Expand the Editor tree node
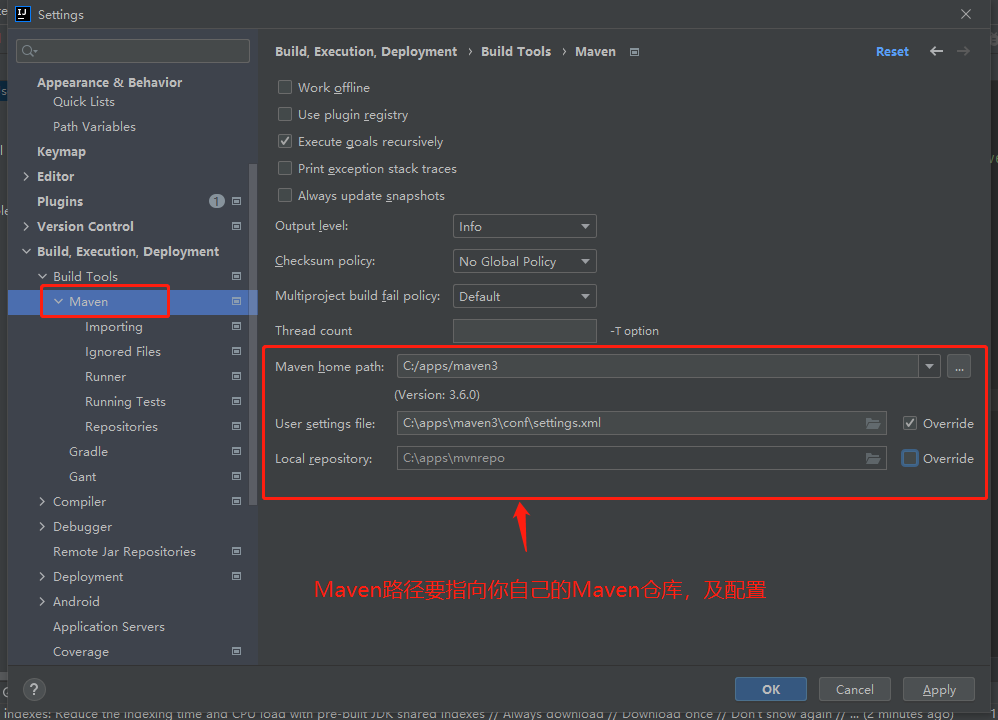998x720 pixels. click(26, 176)
